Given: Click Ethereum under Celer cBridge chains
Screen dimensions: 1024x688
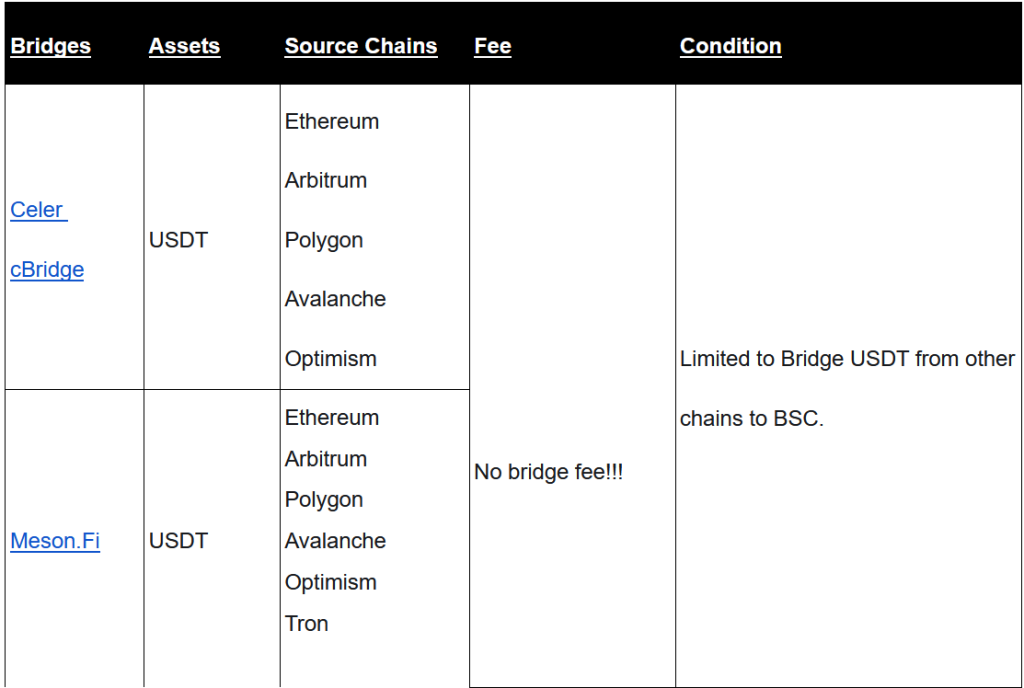Looking at the screenshot, I should pos(332,121).
